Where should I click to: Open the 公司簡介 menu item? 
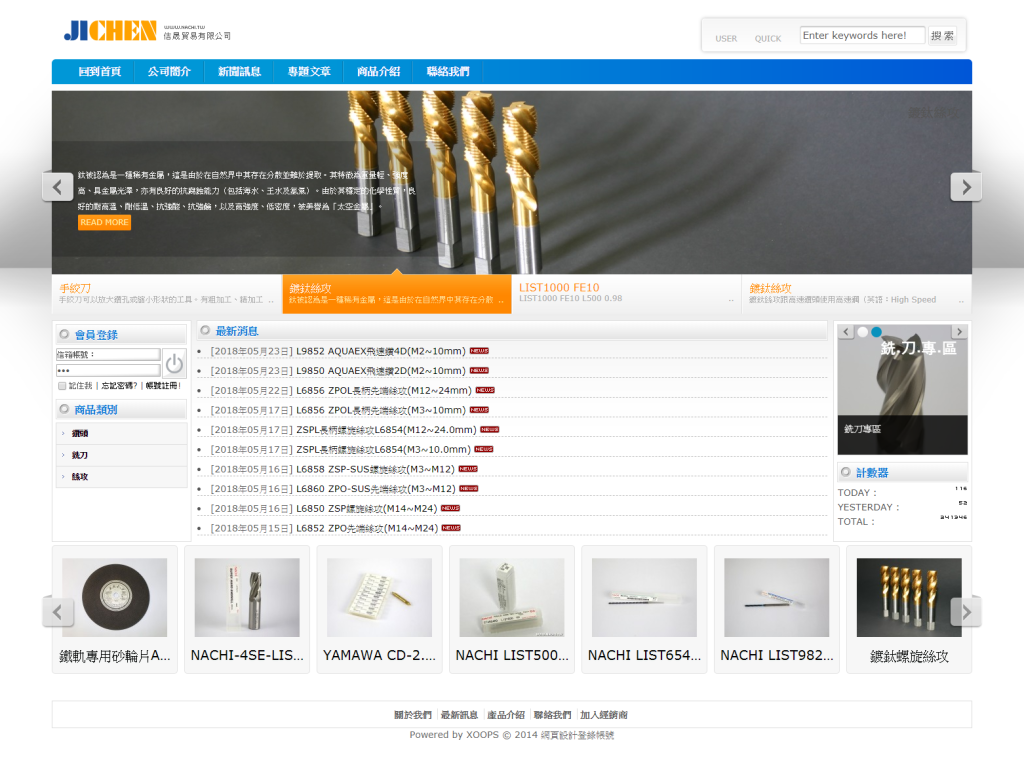point(169,71)
